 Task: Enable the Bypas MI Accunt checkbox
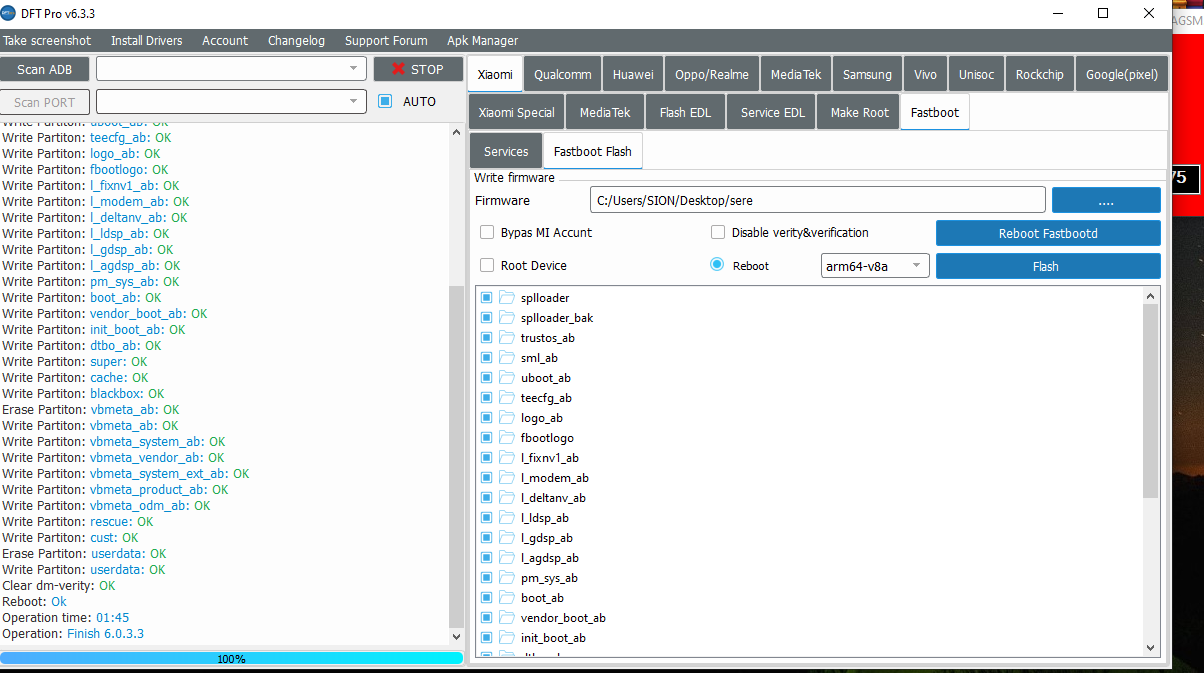[487, 232]
